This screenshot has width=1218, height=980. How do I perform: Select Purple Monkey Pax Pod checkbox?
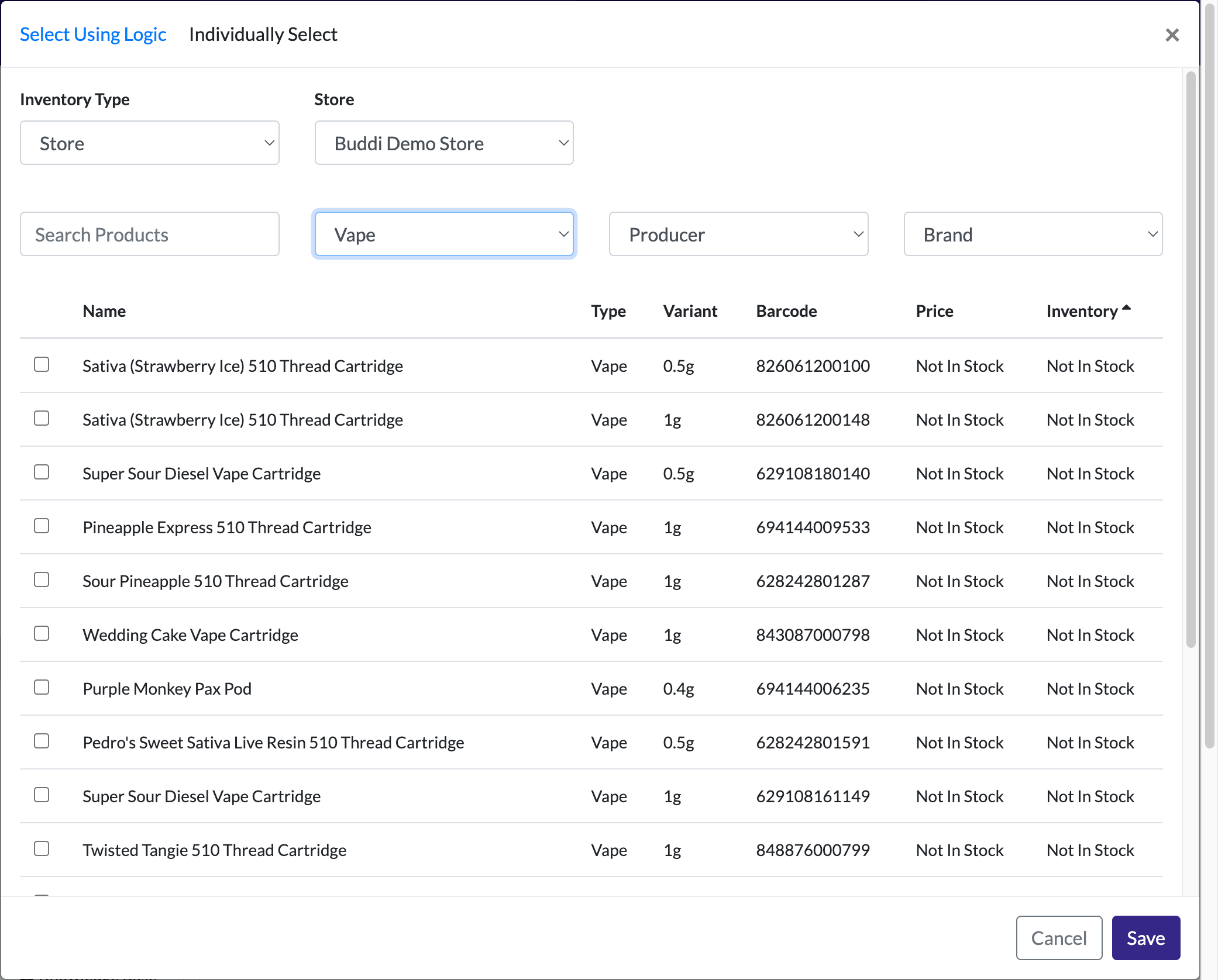(42, 687)
